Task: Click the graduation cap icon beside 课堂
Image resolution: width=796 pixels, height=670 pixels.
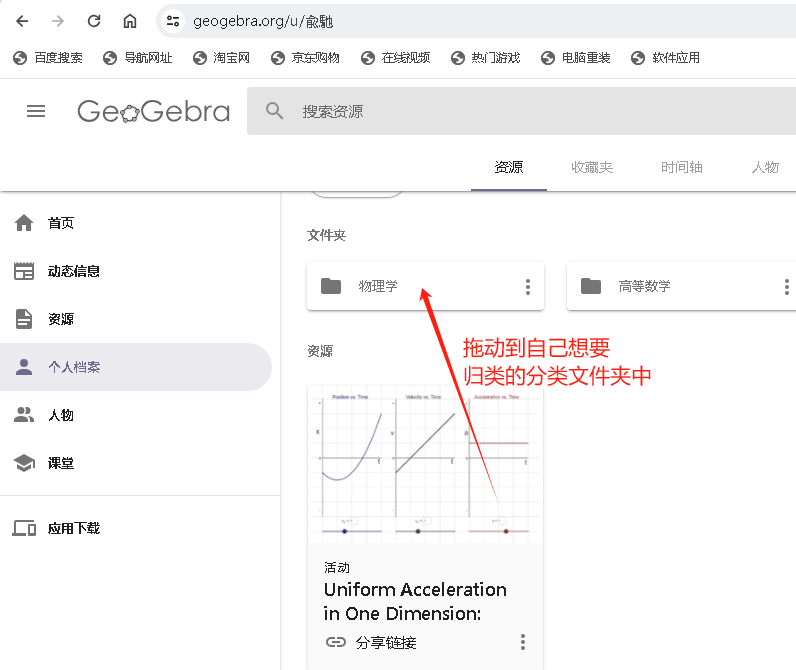Action: point(24,463)
